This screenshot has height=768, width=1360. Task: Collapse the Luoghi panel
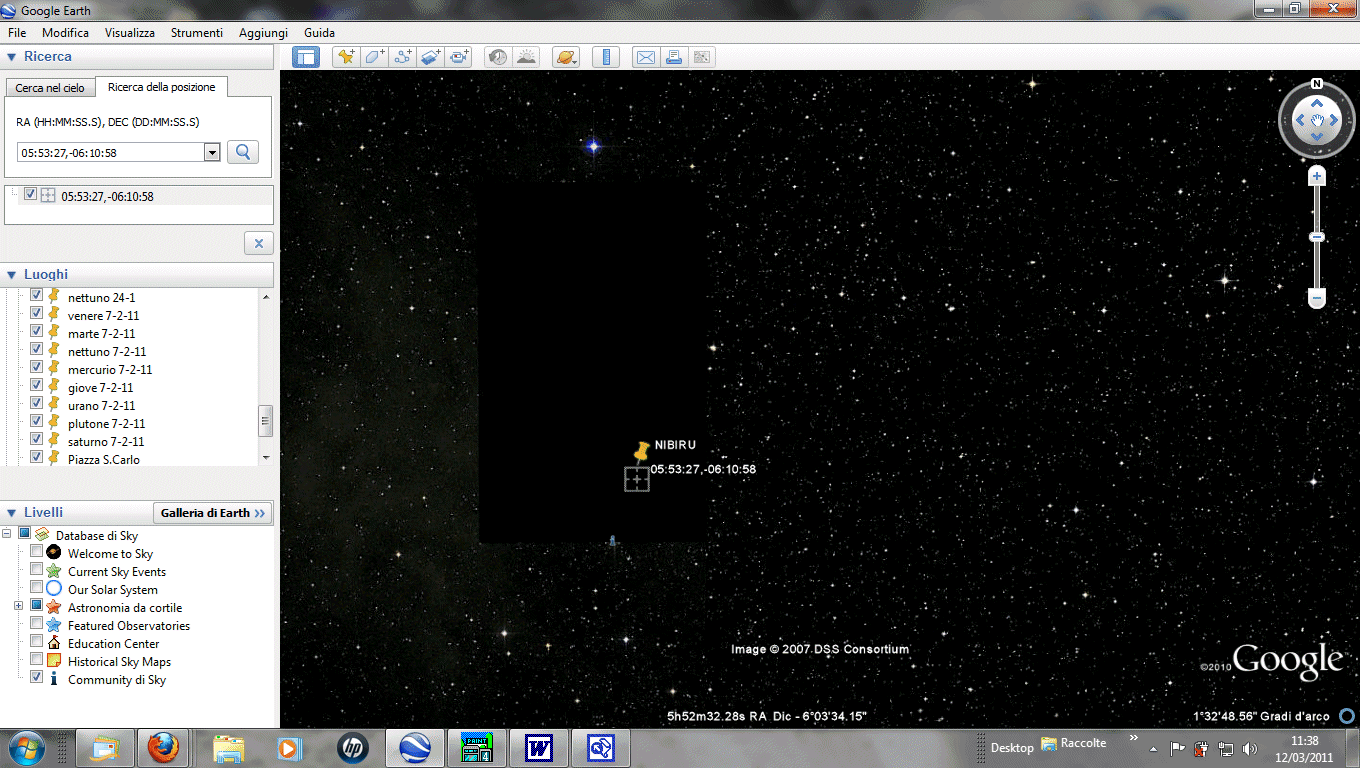12,275
